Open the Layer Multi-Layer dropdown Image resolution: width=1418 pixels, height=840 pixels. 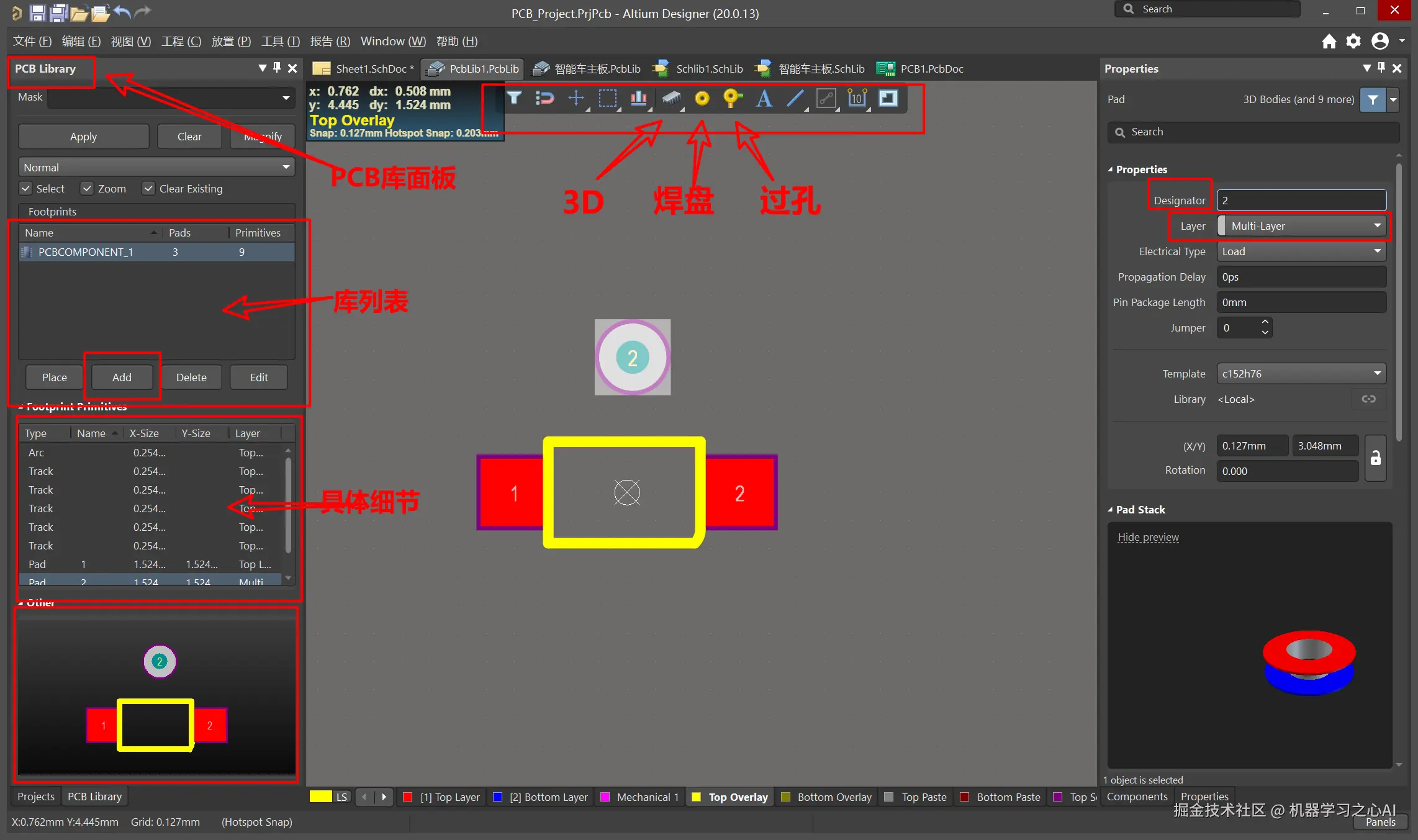1302,226
